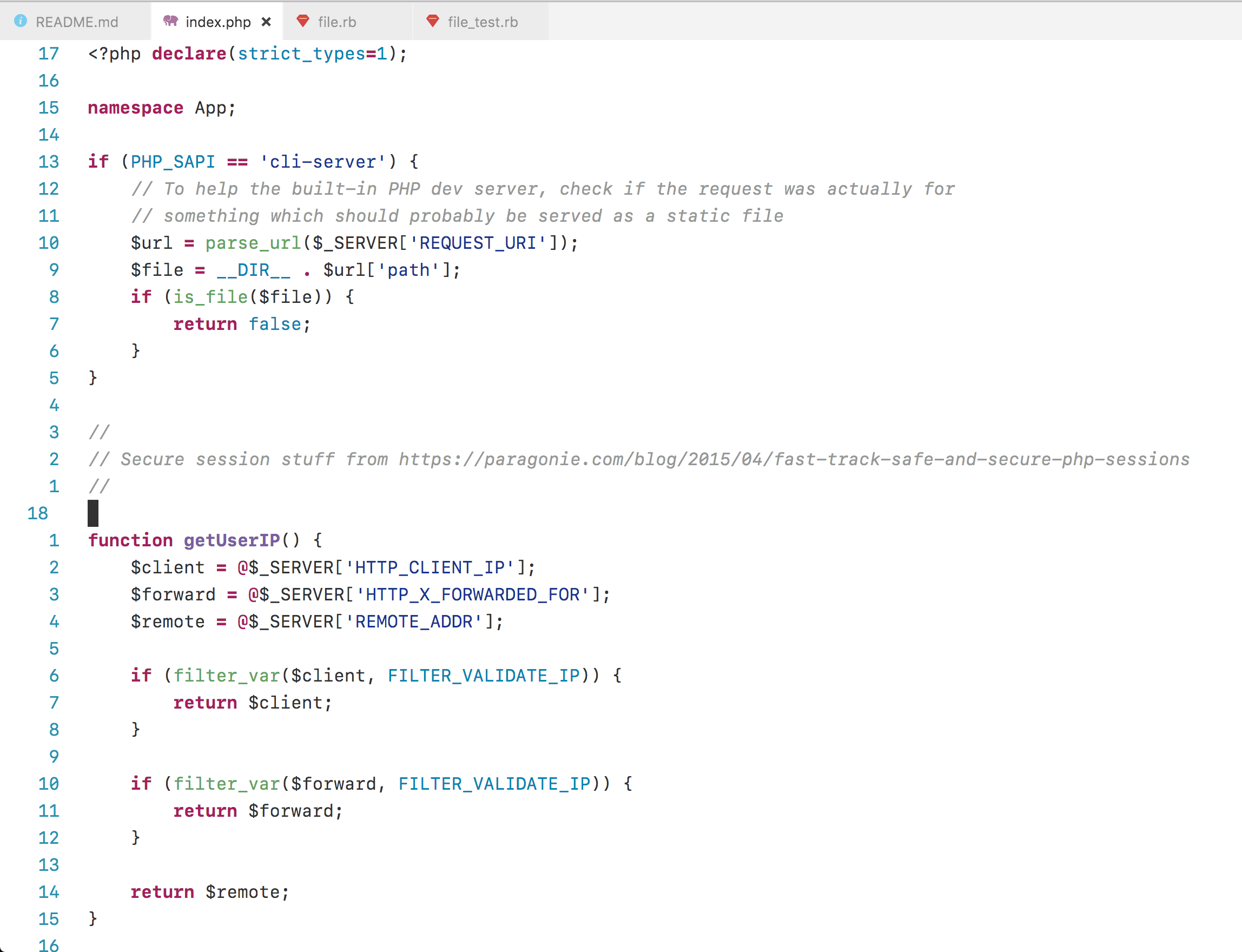Switch to the README.md tab
1242x952 pixels.
pyautogui.click(x=76, y=22)
